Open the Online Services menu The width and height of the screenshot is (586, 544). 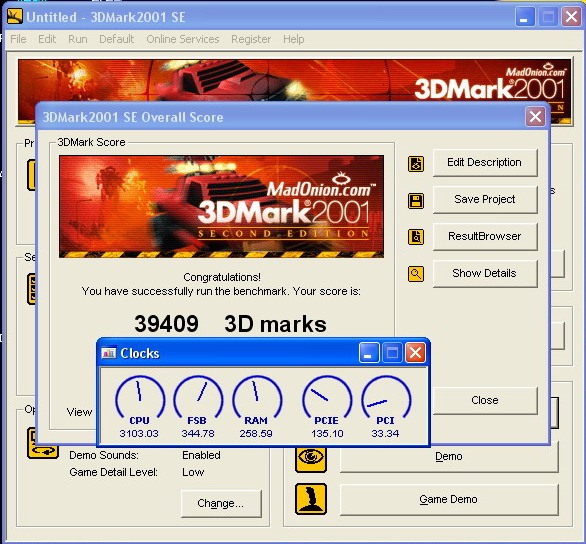click(183, 39)
